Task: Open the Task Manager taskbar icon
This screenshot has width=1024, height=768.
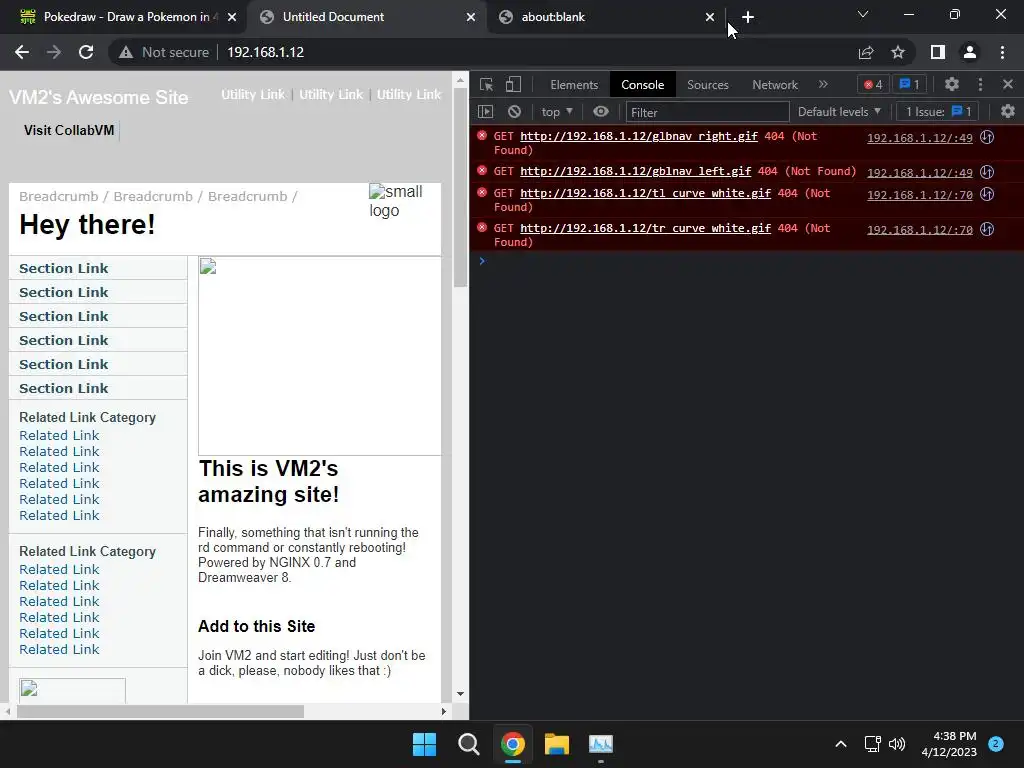Action: coord(601,744)
